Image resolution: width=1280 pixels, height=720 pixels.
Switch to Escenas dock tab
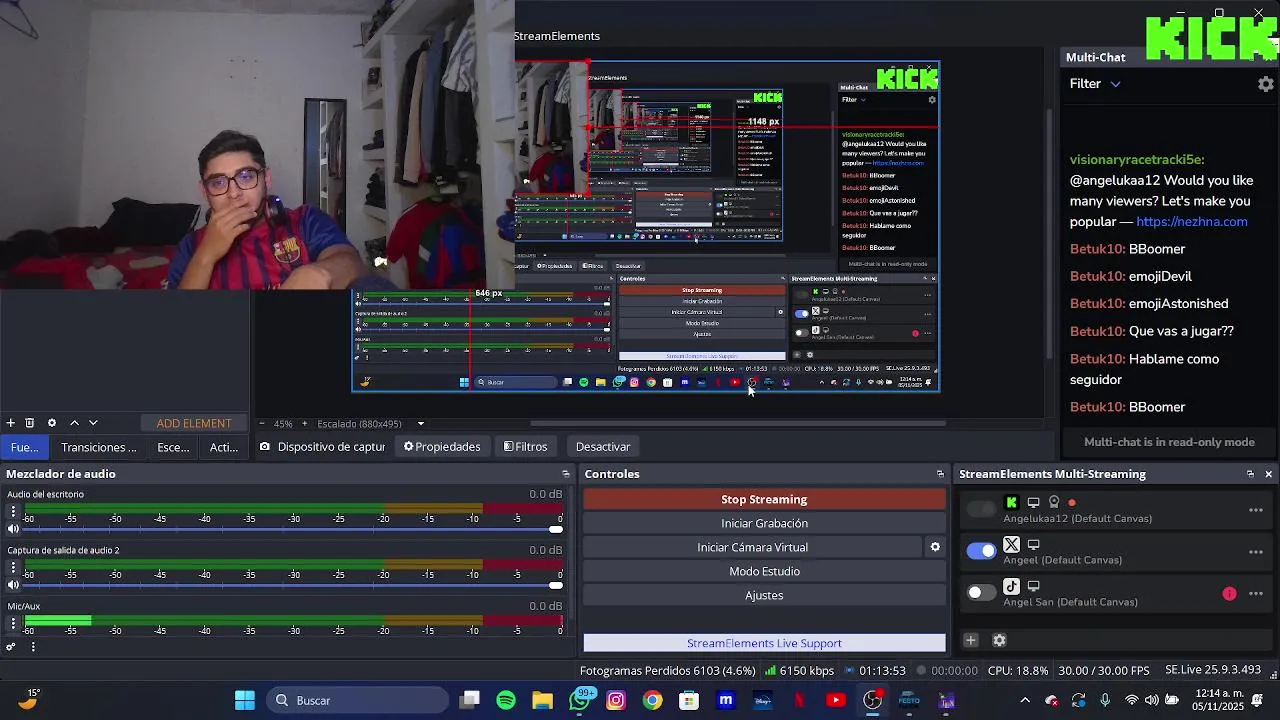[x=173, y=447]
